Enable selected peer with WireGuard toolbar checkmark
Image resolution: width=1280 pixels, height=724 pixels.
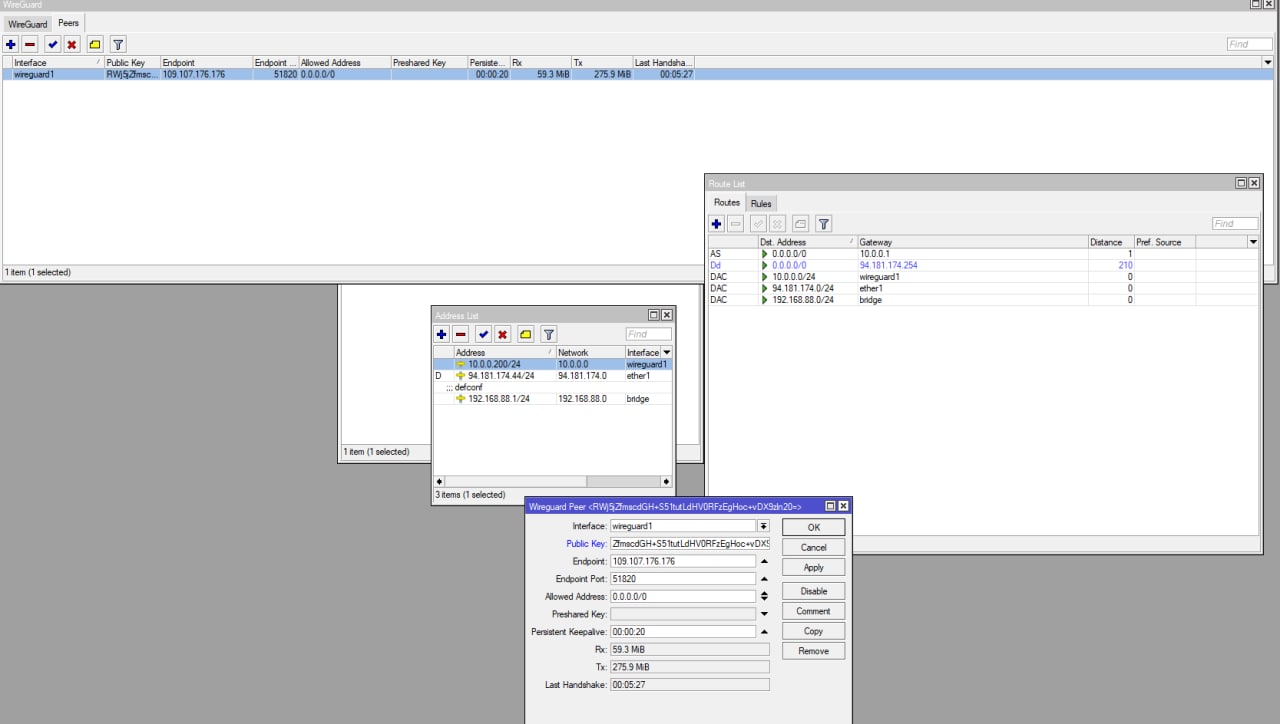(52, 44)
